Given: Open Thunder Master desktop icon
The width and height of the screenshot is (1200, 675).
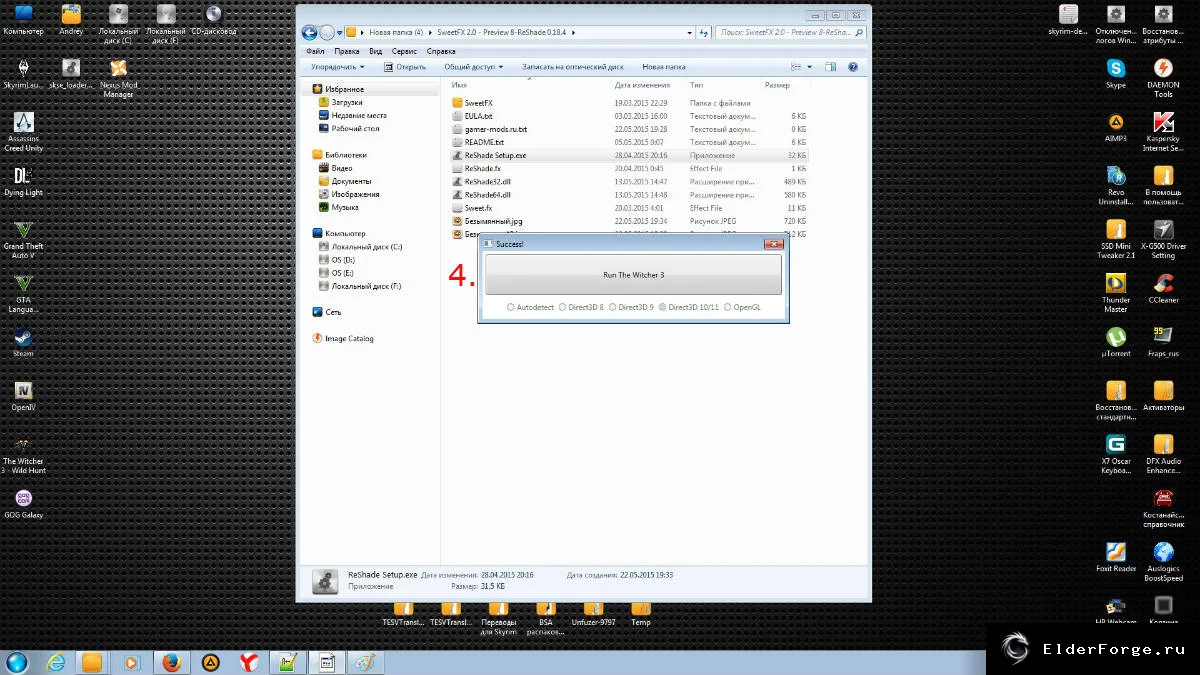Looking at the screenshot, I should coord(1116,294).
